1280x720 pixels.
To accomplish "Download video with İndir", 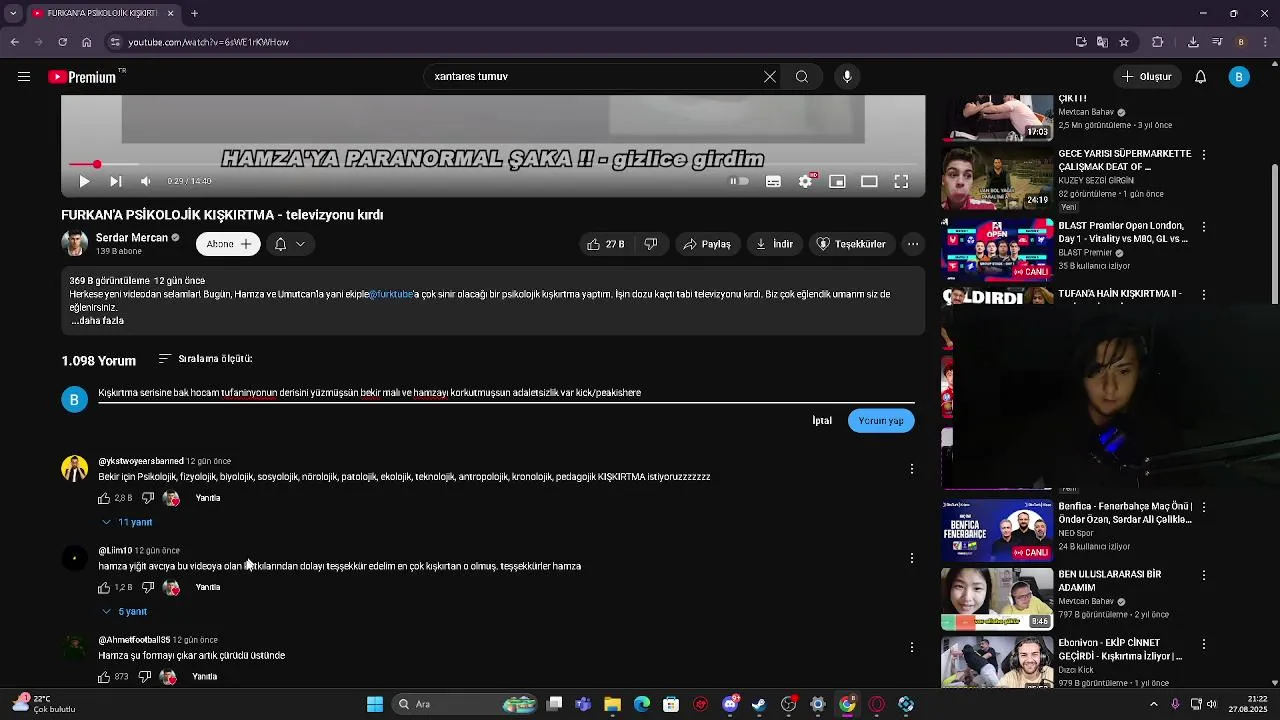I will [x=774, y=244].
